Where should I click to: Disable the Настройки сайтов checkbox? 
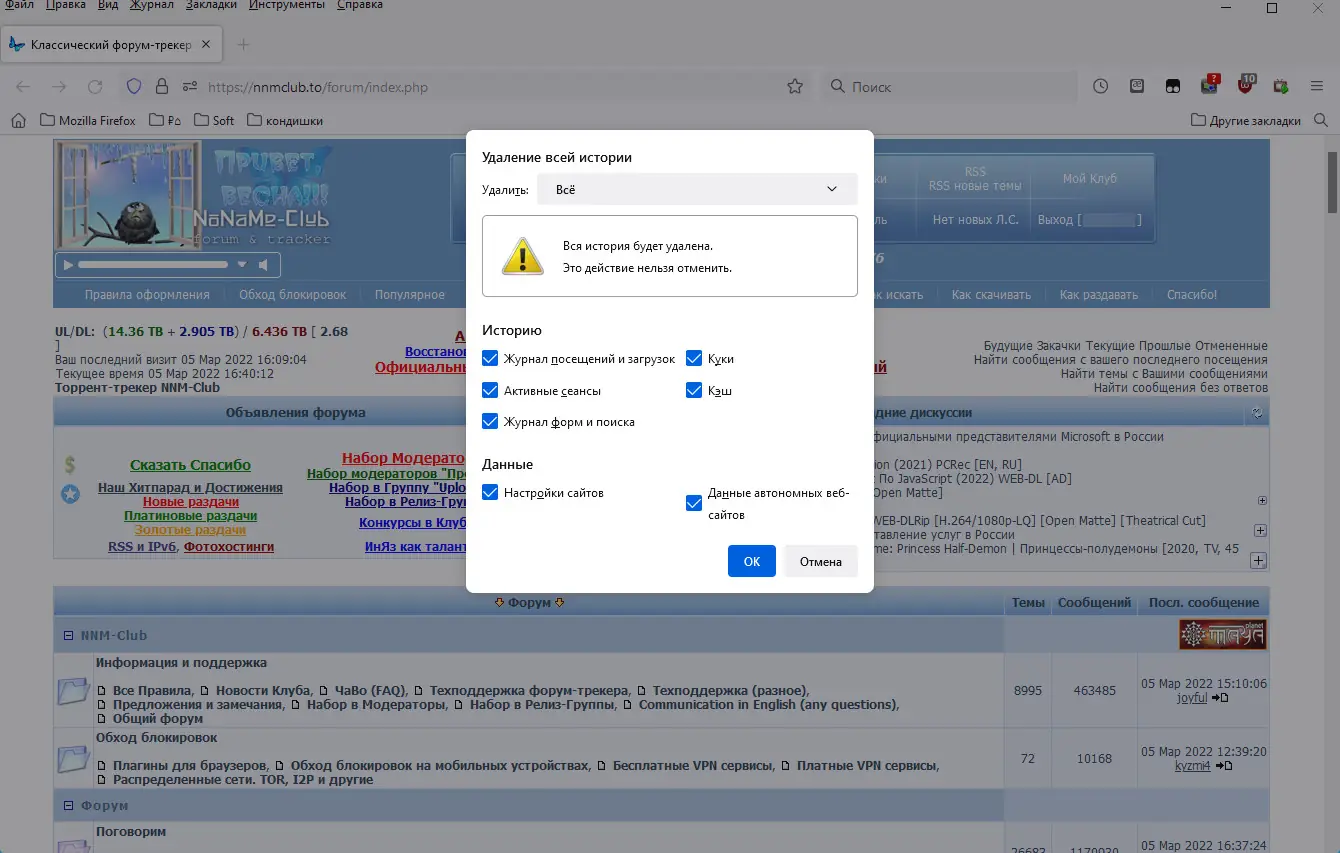pos(490,492)
